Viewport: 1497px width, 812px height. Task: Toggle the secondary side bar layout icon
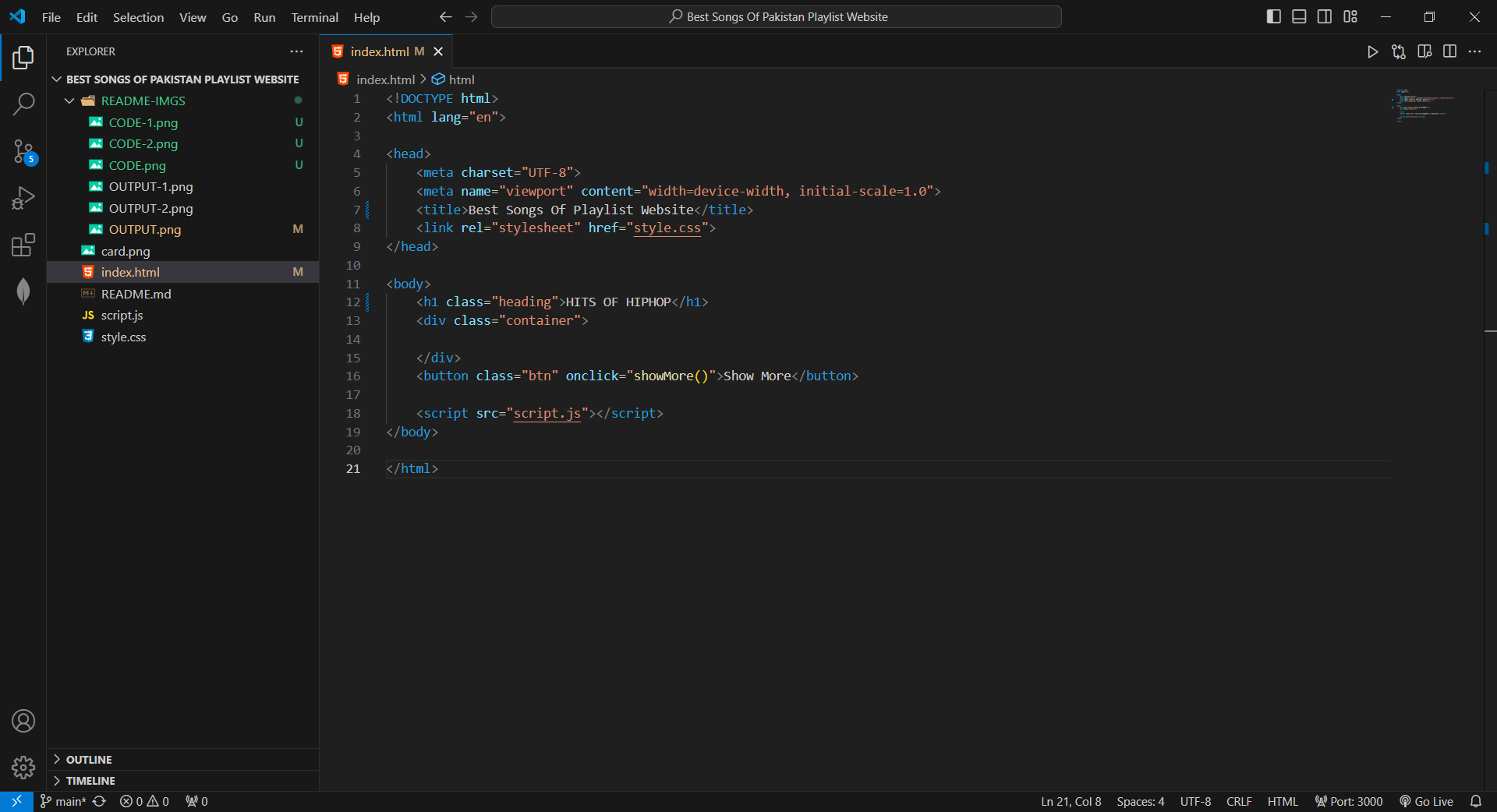[x=1325, y=16]
